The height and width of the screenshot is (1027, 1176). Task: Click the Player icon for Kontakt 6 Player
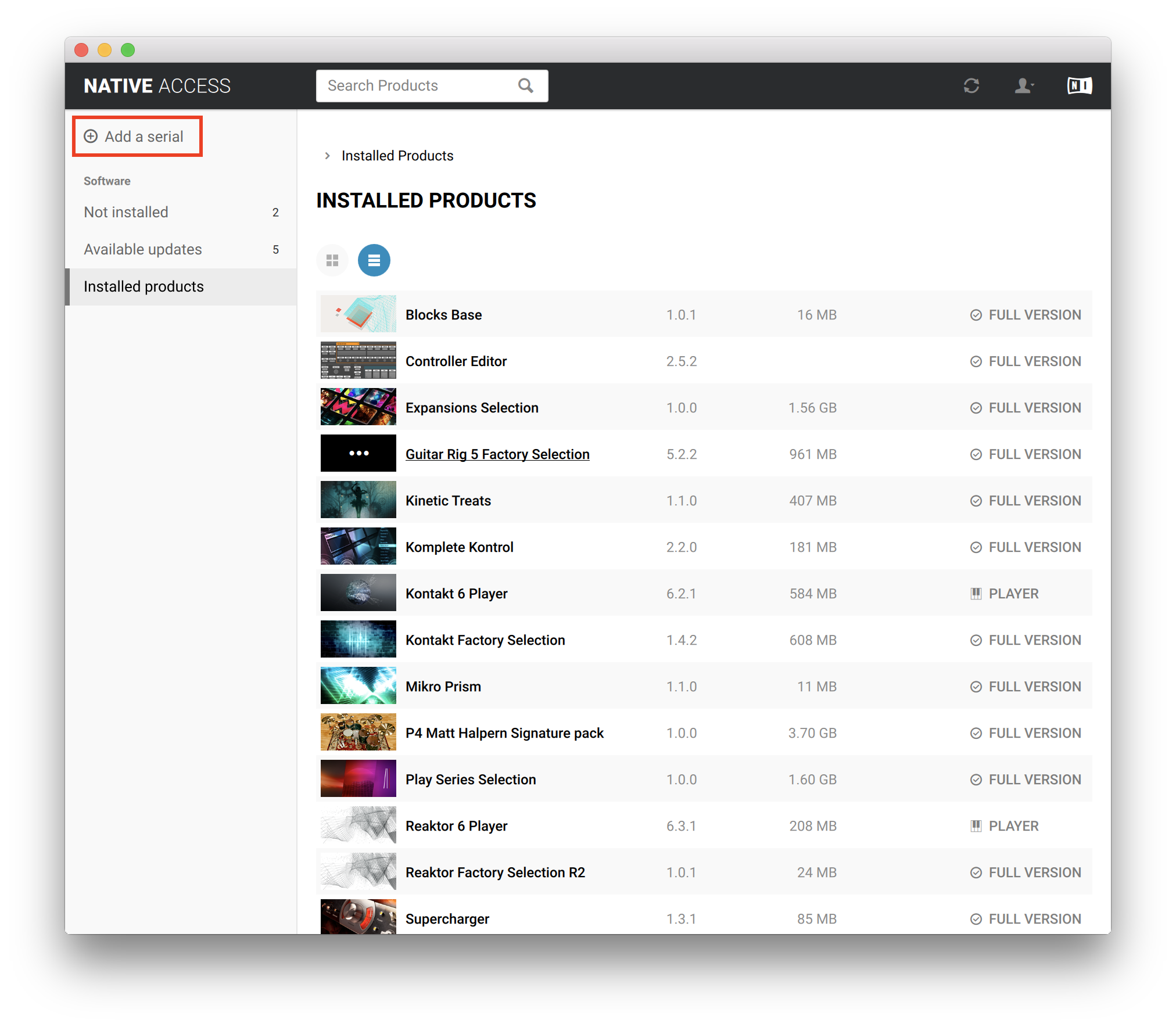(976, 594)
